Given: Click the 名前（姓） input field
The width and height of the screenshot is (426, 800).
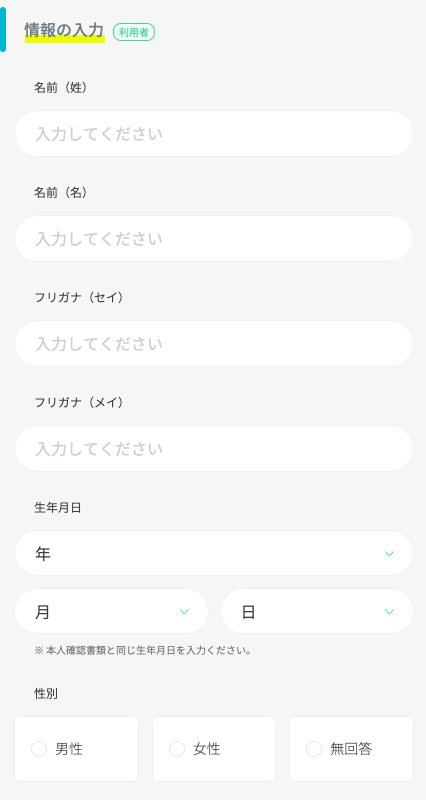Looking at the screenshot, I should (214, 134).
